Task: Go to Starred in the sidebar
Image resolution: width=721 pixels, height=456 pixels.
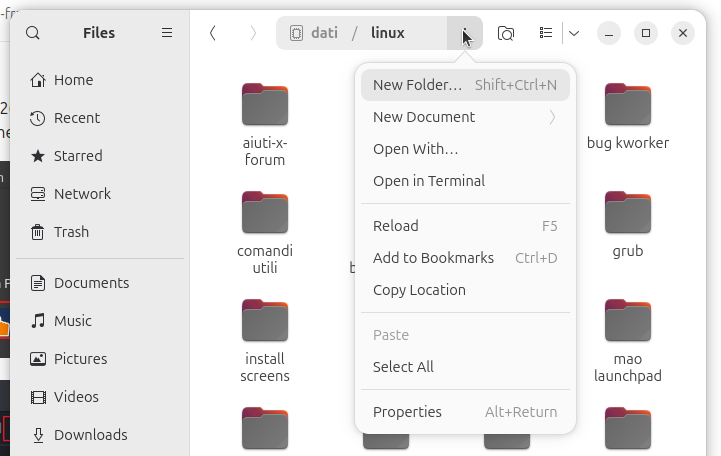Action: click(78, 156)
